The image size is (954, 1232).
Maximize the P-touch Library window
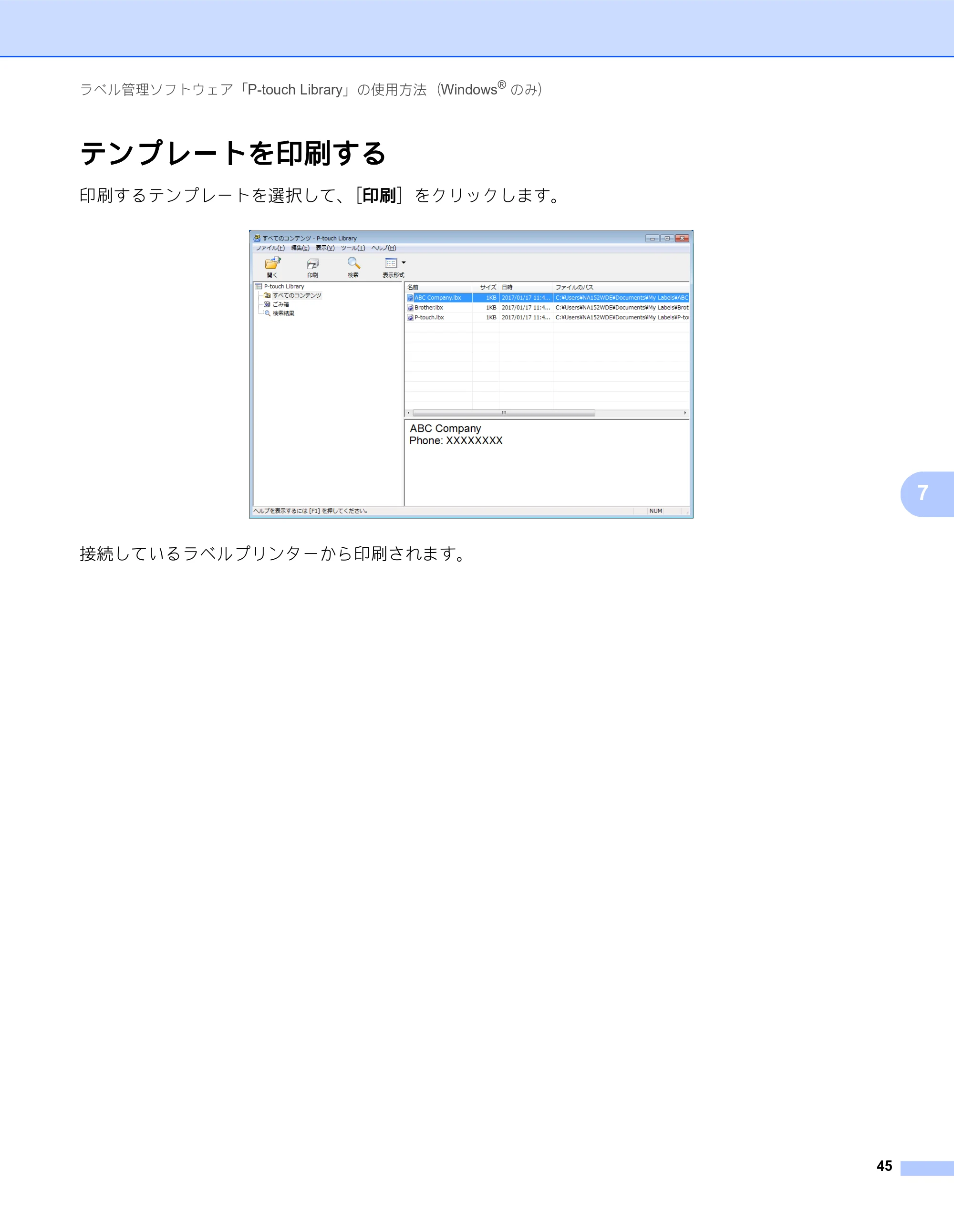(667, 239)
